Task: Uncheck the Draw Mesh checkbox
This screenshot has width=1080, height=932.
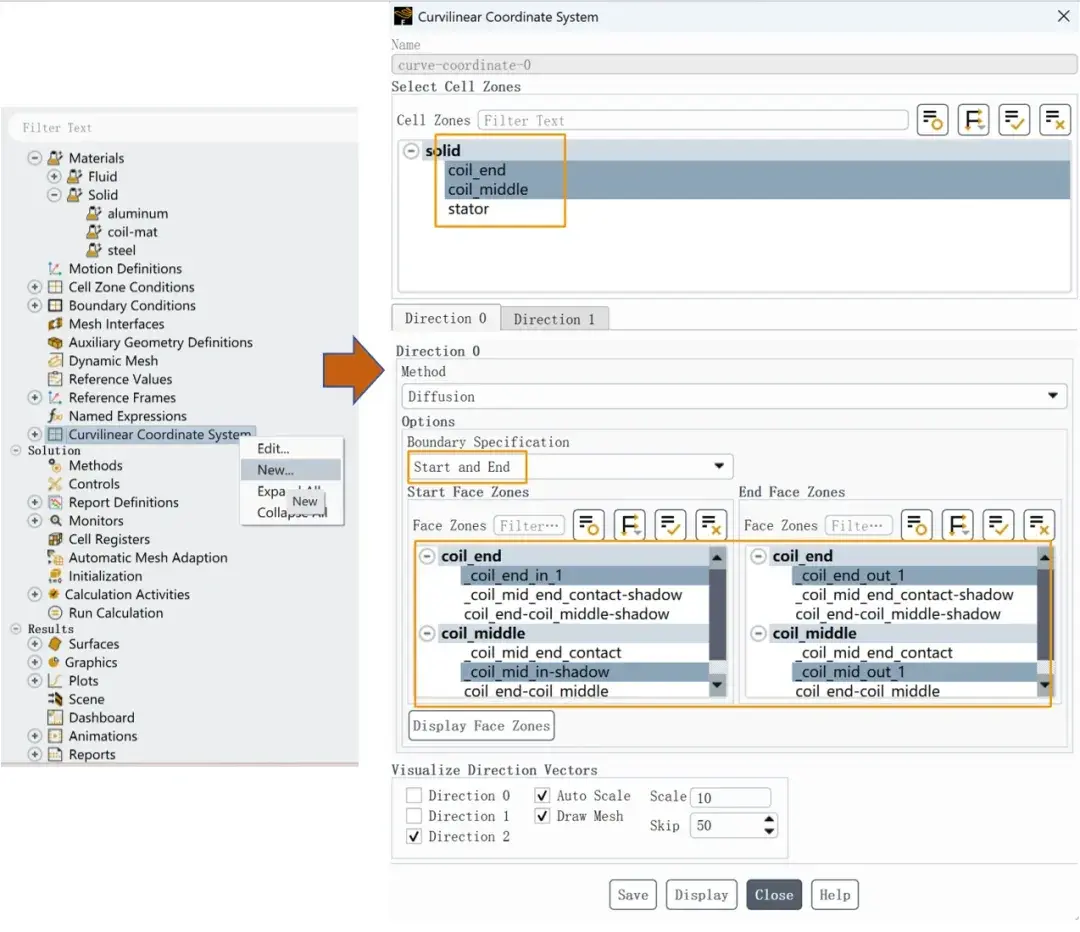Action: tap(543, 816)
